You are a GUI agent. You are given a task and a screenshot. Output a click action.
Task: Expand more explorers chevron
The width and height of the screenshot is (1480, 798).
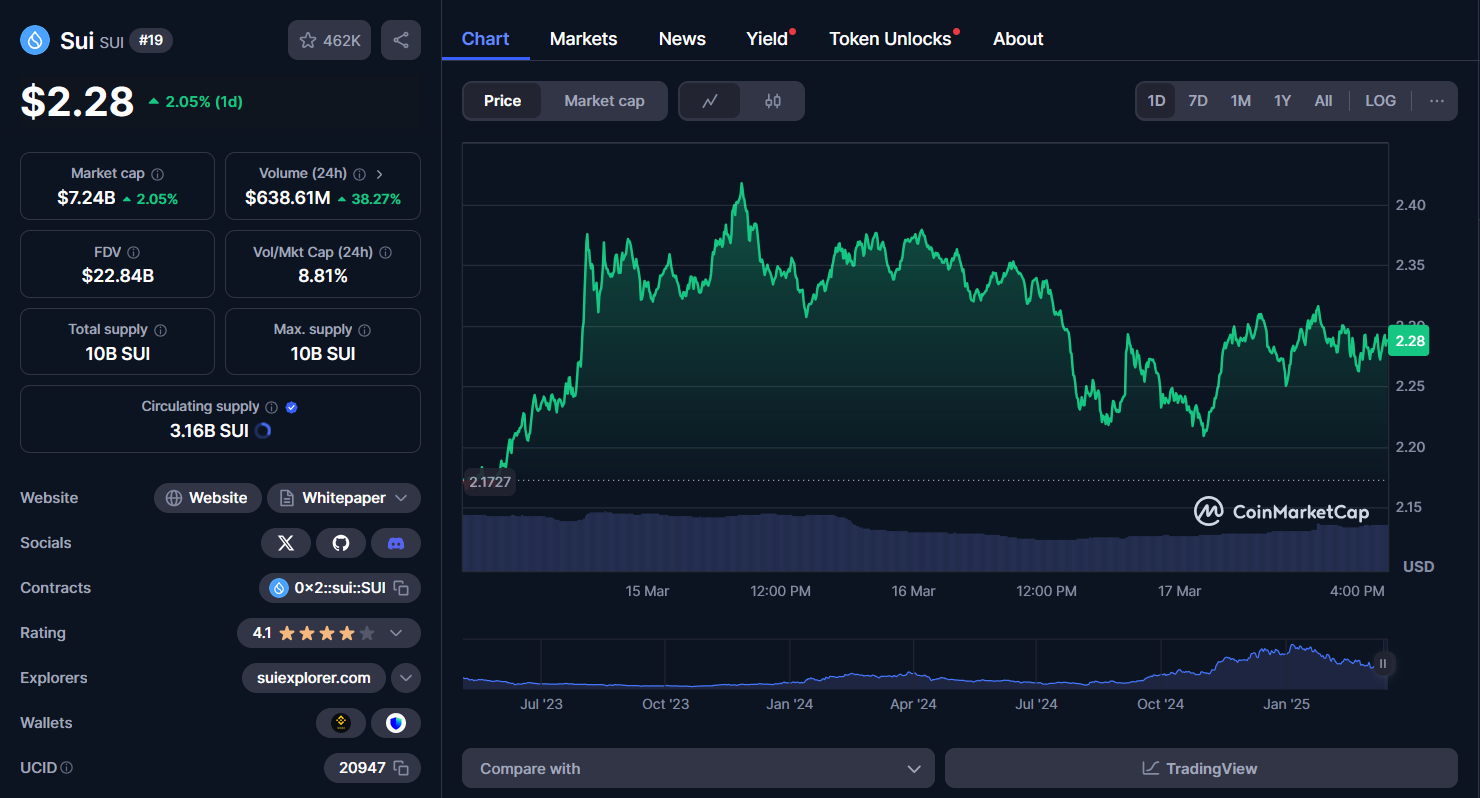(405, 678)
